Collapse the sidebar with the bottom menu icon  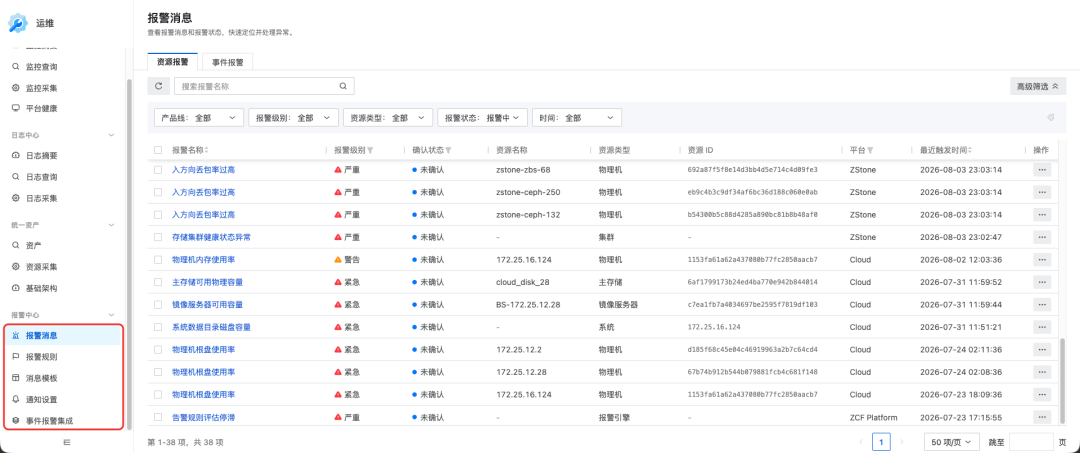[67, 442]
